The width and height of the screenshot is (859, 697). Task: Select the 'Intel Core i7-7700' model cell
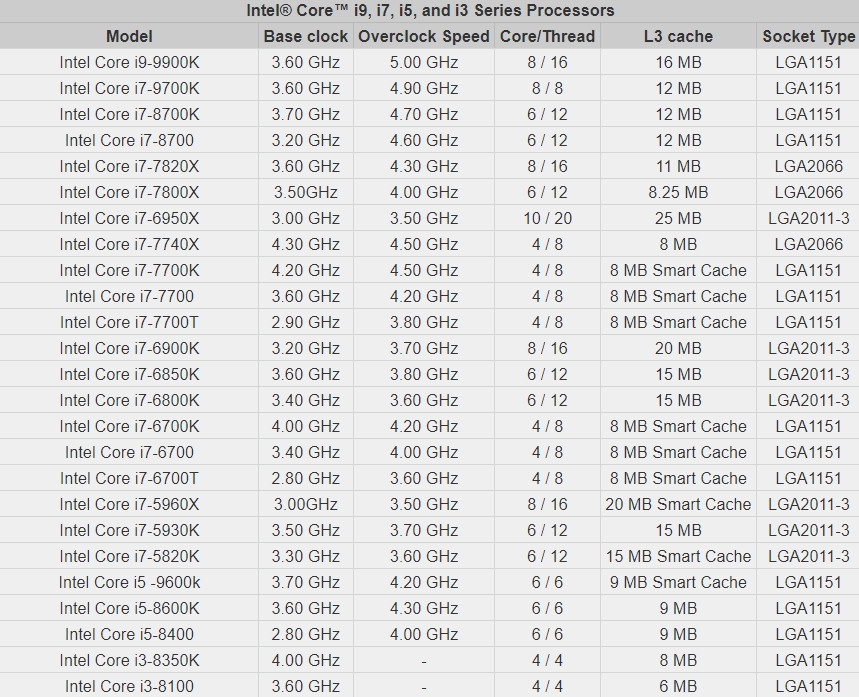(129, 296)
